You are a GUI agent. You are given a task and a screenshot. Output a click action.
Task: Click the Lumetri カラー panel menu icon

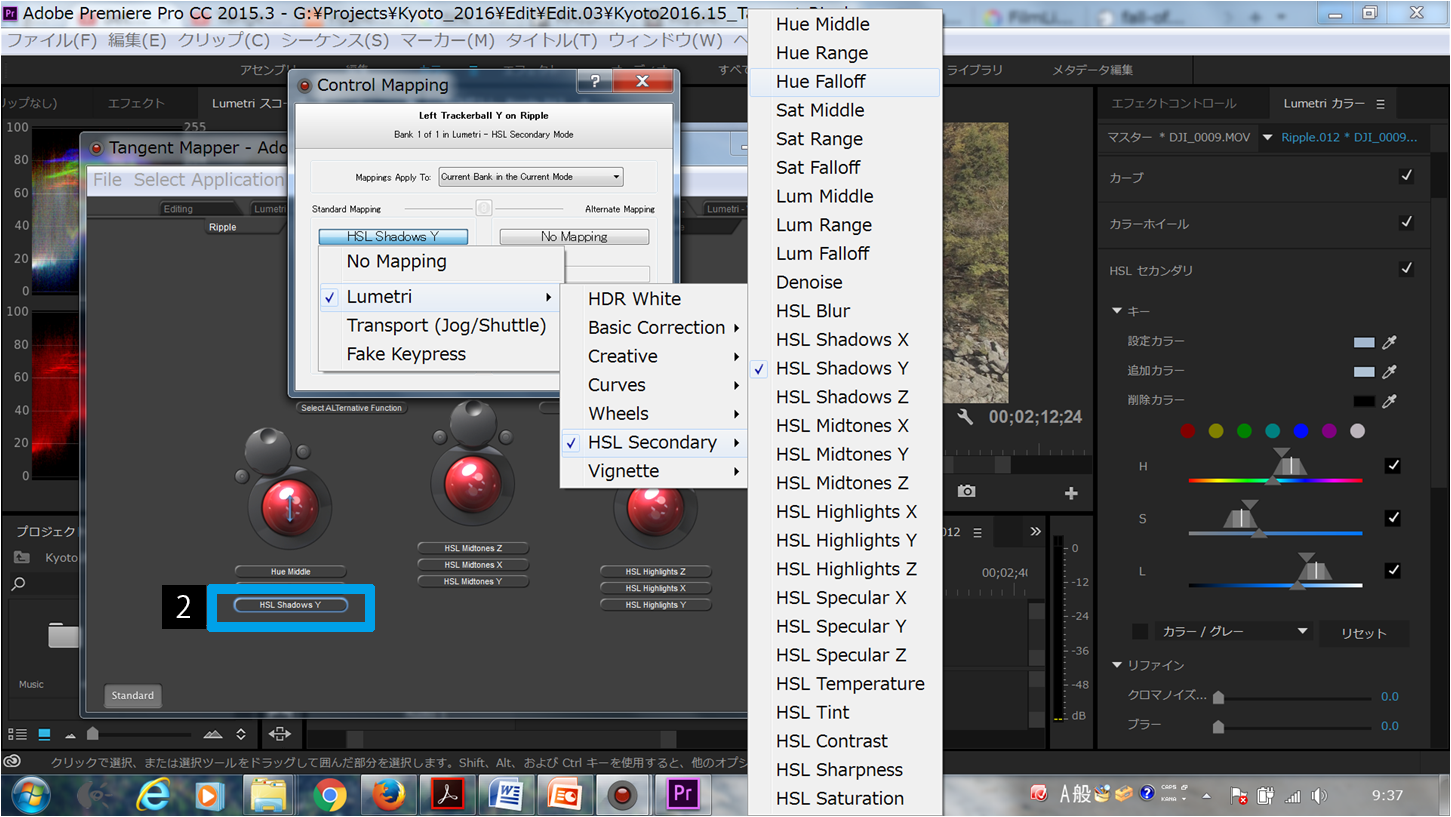point(1381,104)
